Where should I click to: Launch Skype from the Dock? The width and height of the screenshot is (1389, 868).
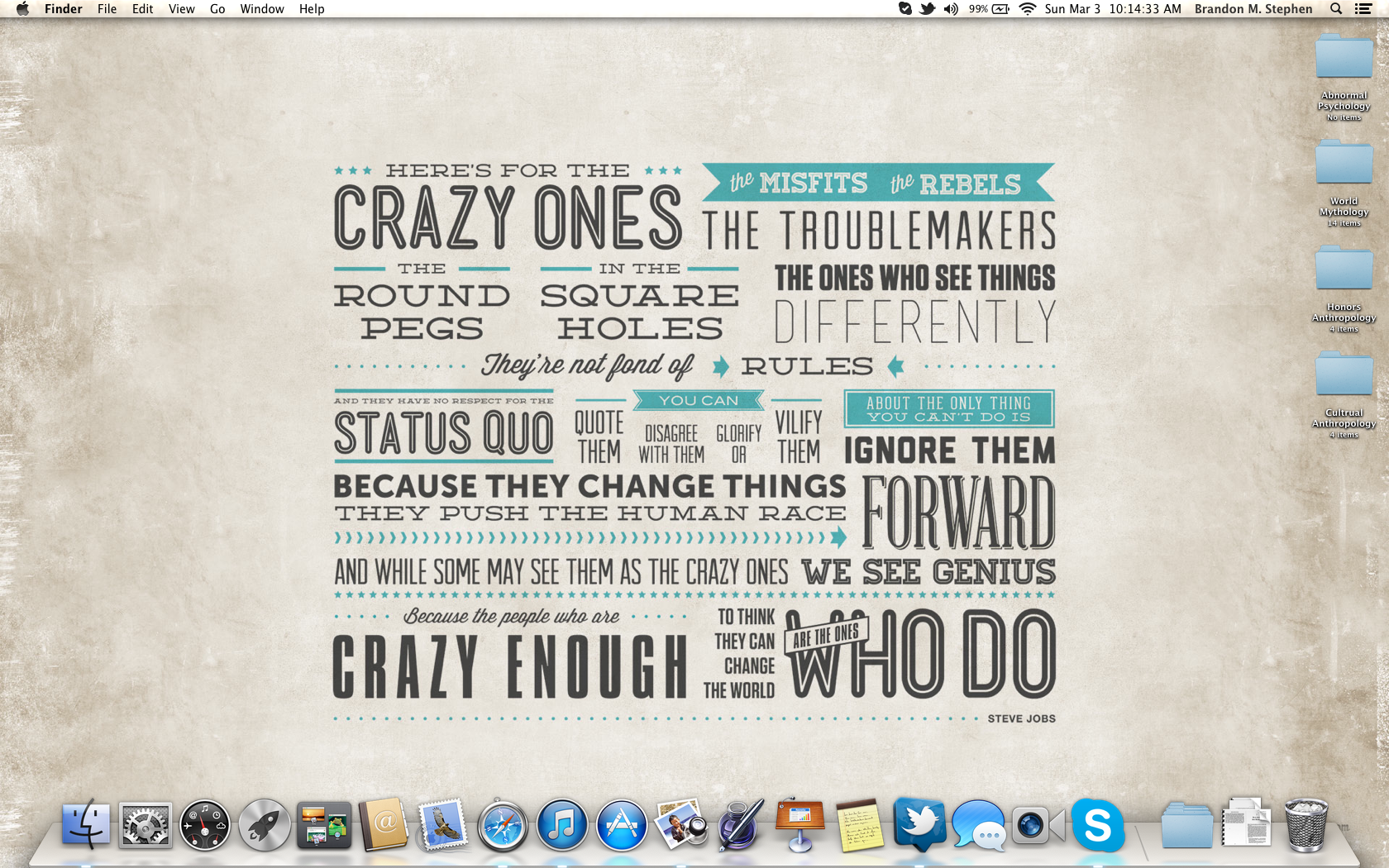pos(1098,825)
